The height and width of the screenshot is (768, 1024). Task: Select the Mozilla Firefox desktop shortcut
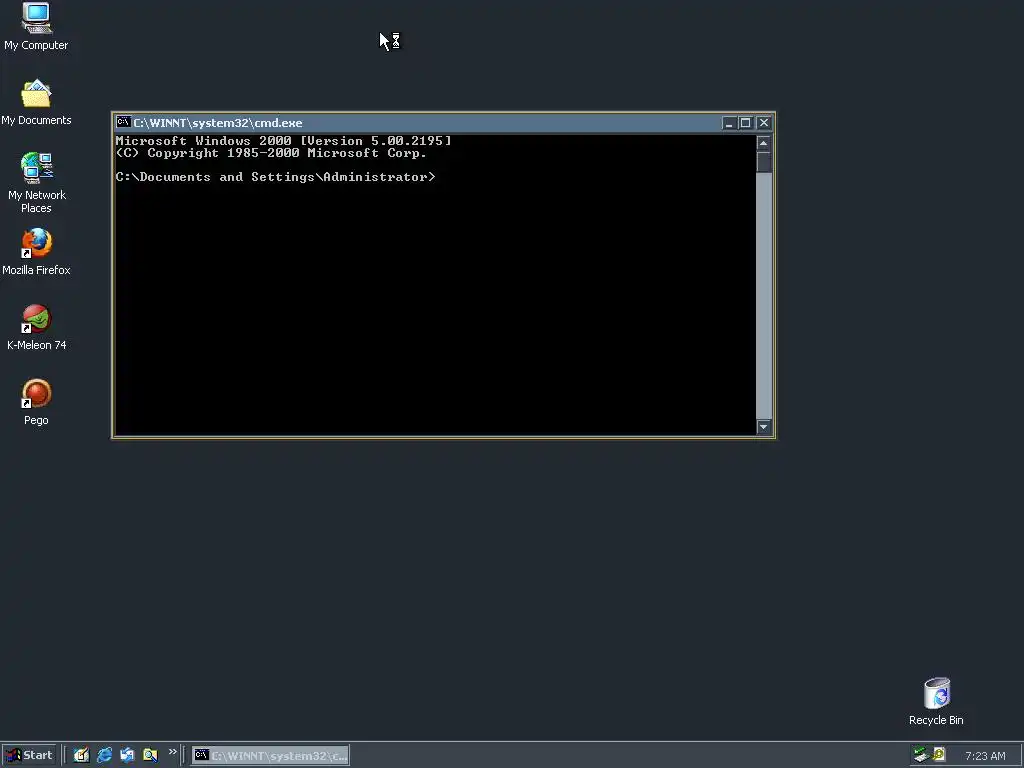pyautogui.click(x=36, y=251)
